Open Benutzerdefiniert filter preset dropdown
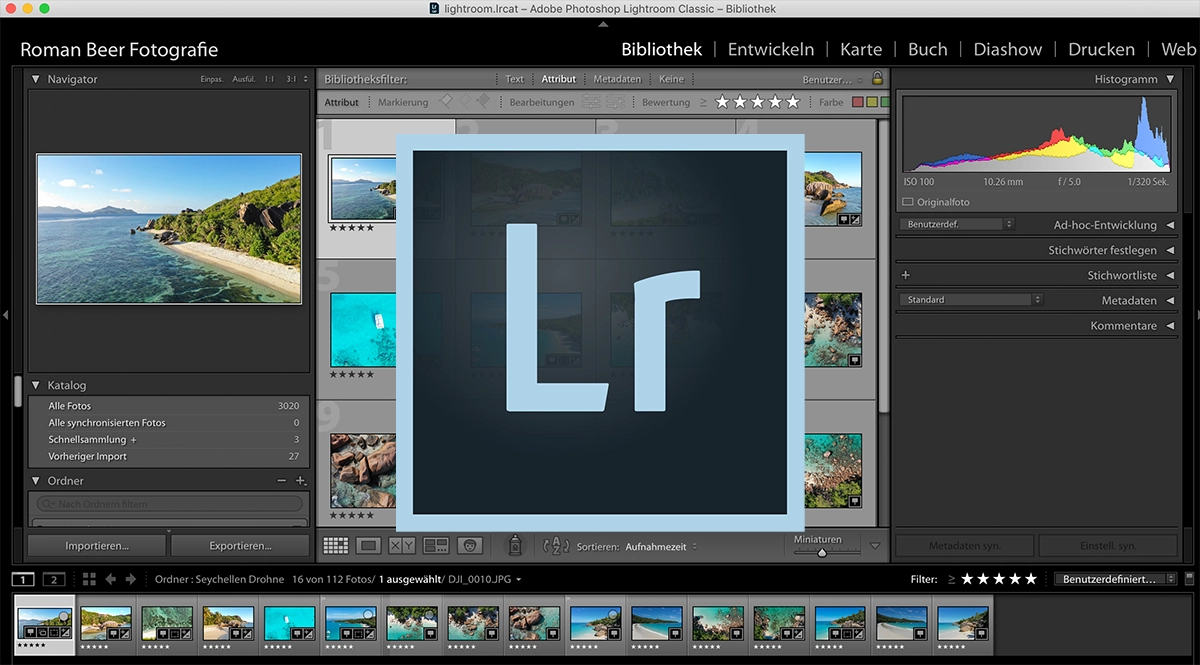The width and height of the screenshot is (1200, 665). (1117, 579)
